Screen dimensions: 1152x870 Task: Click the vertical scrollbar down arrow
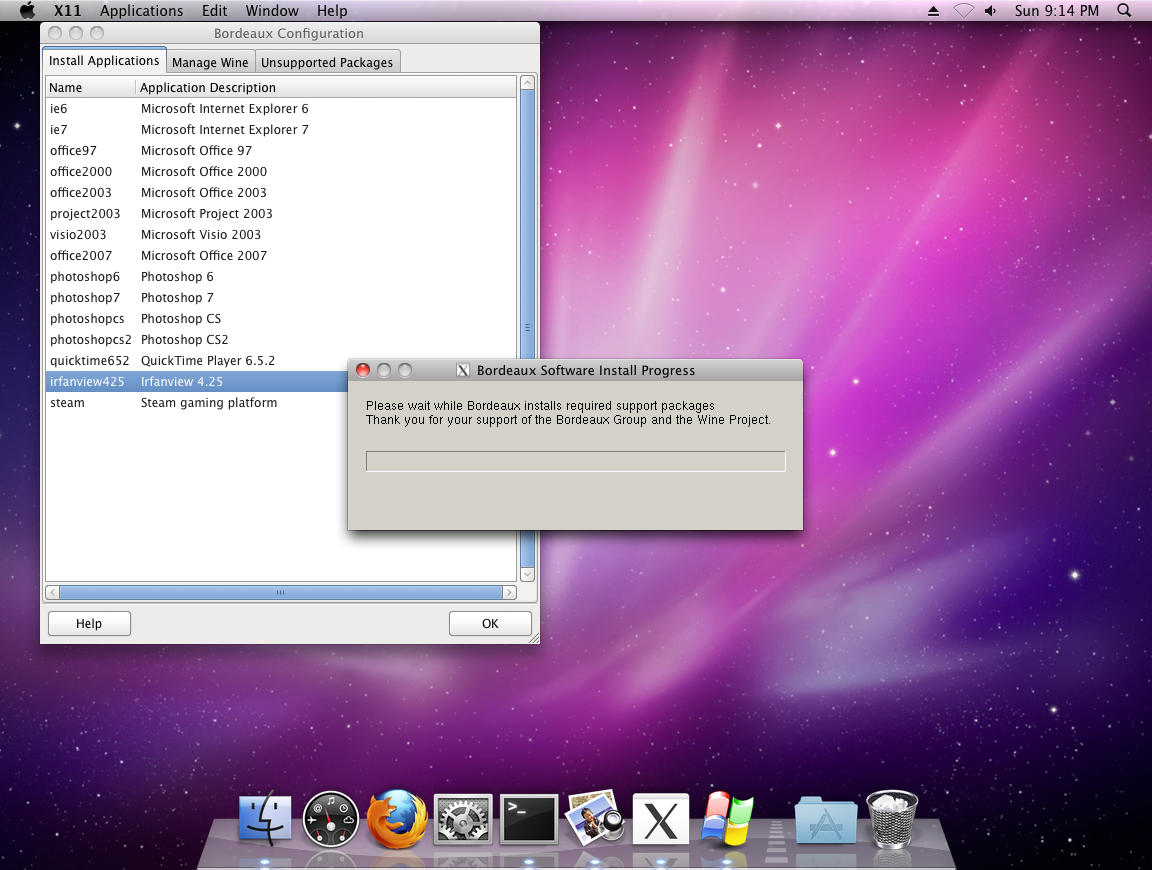527,574
